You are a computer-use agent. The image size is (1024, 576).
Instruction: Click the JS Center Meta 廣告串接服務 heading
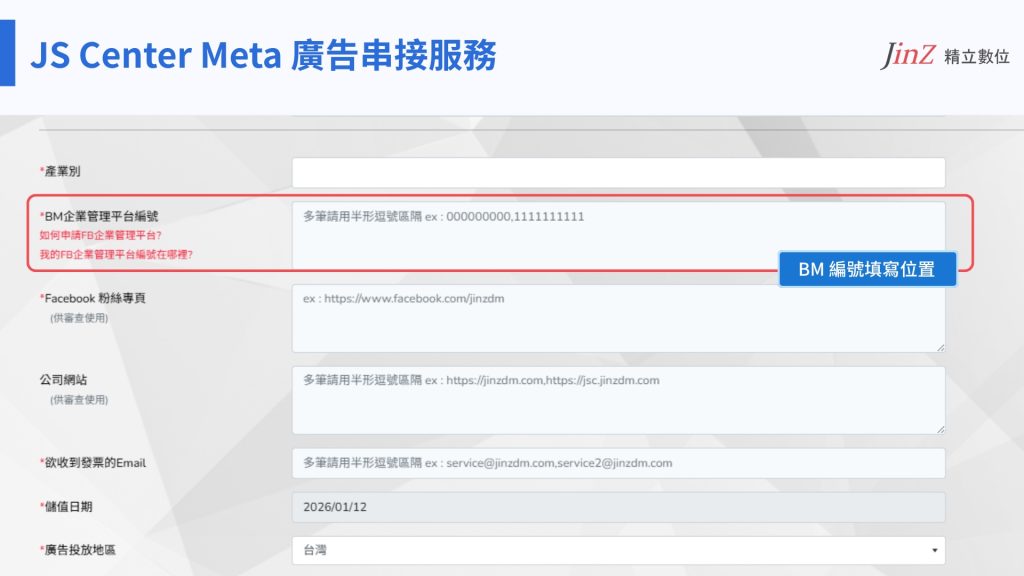[x=263, y=56]
